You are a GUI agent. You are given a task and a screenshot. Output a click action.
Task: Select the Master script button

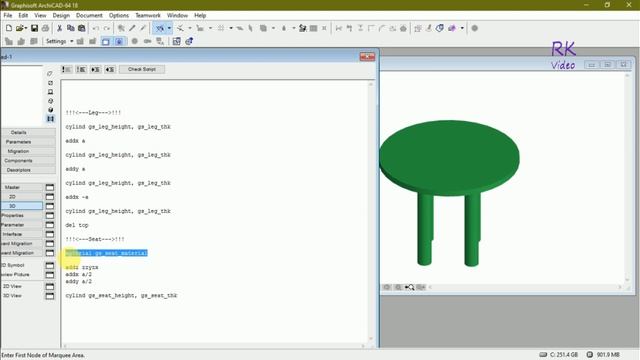point(22,187)
